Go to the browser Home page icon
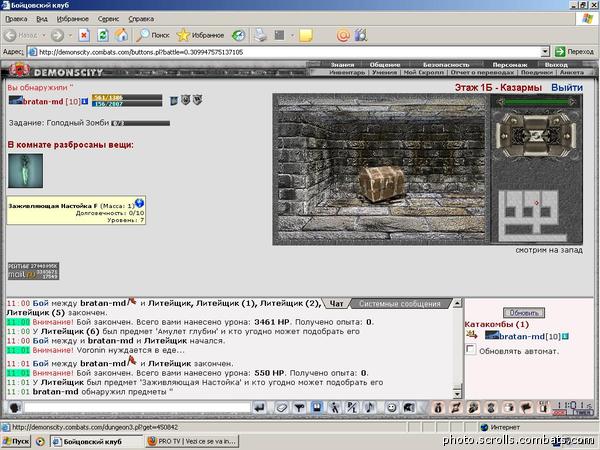Image resolution: width=600 pixels, height=450 pixels. coord(121,35)
